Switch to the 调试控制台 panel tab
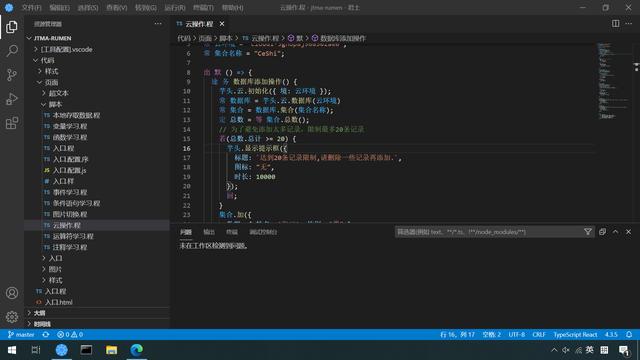 (x=263, y=232)
